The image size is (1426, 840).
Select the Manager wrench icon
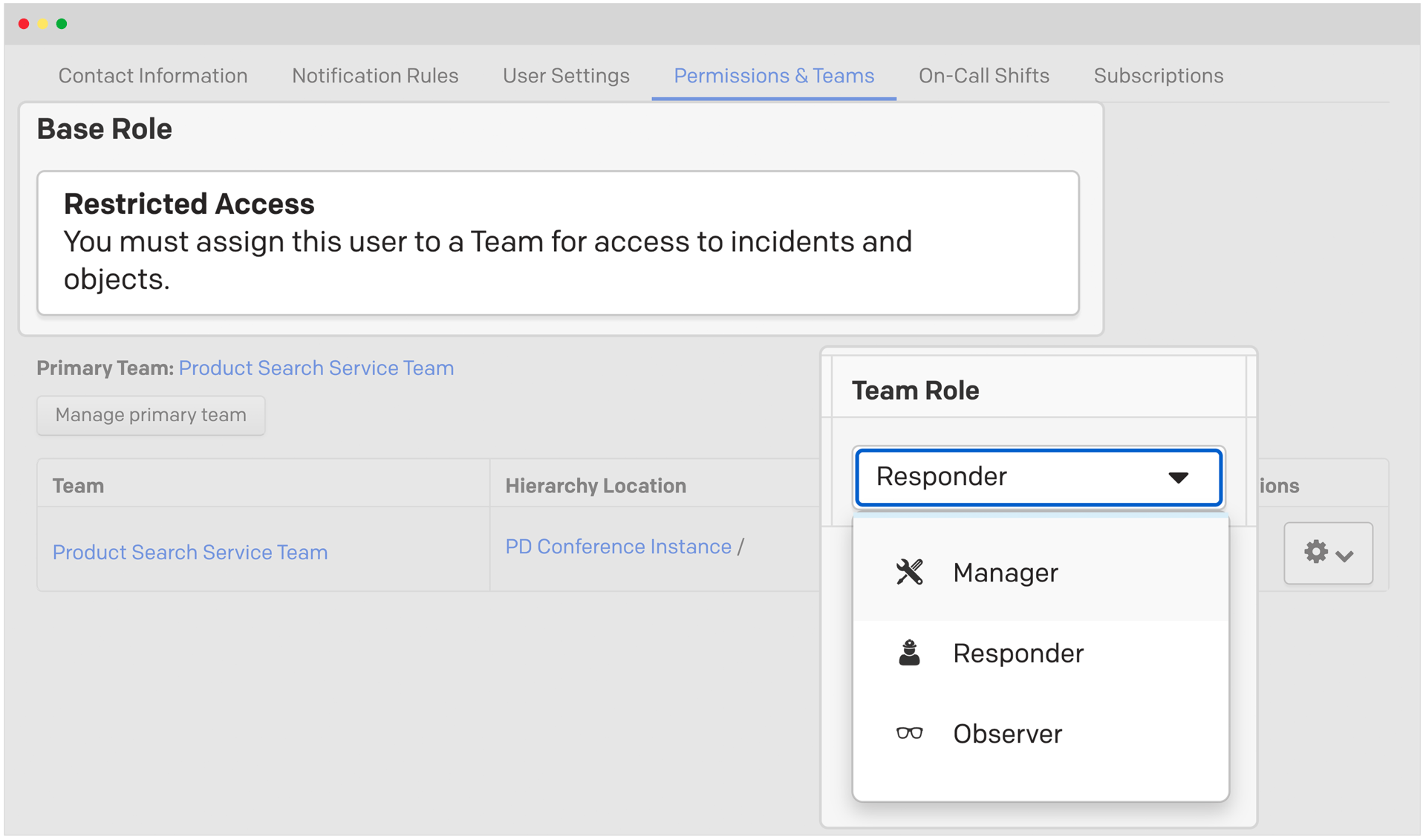tap(909, 572)
